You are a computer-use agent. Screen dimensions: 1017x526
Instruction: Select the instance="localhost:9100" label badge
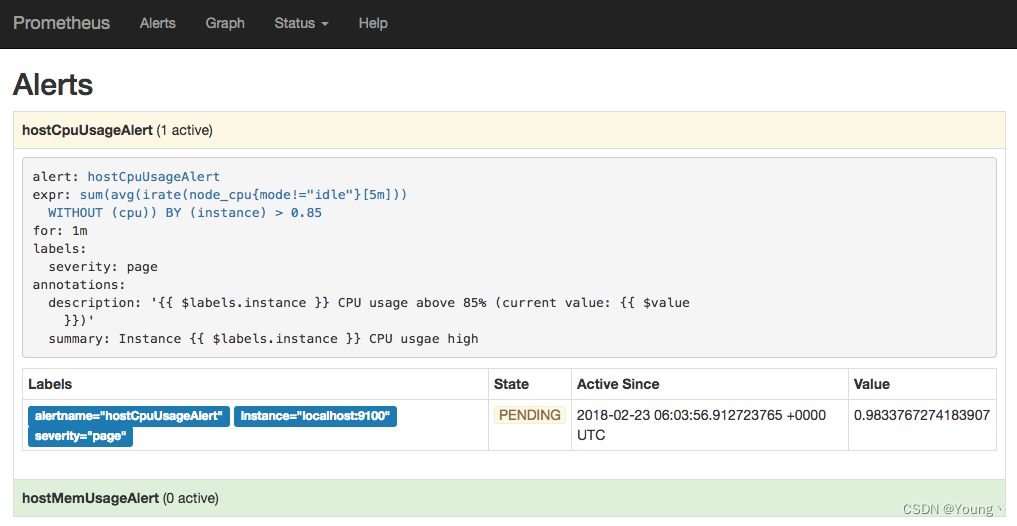[315, 416]
